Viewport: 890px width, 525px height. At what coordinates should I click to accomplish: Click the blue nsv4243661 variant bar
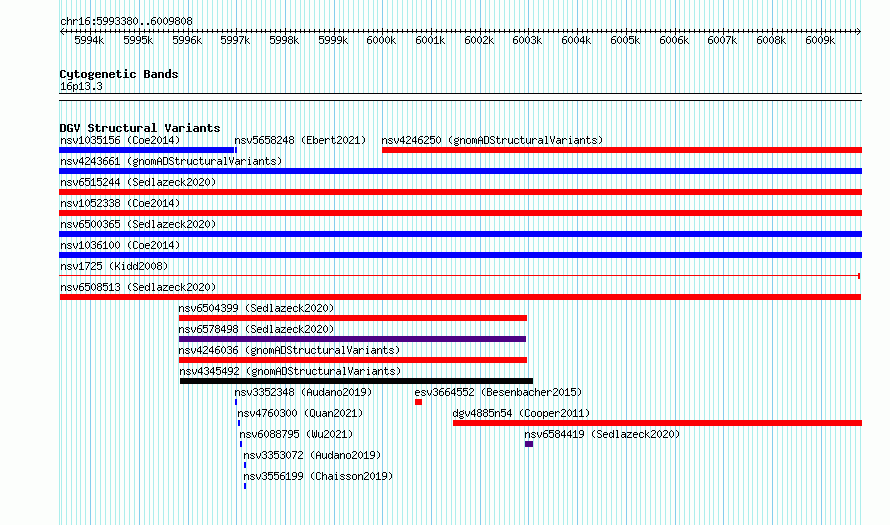(x=460, y=171)
